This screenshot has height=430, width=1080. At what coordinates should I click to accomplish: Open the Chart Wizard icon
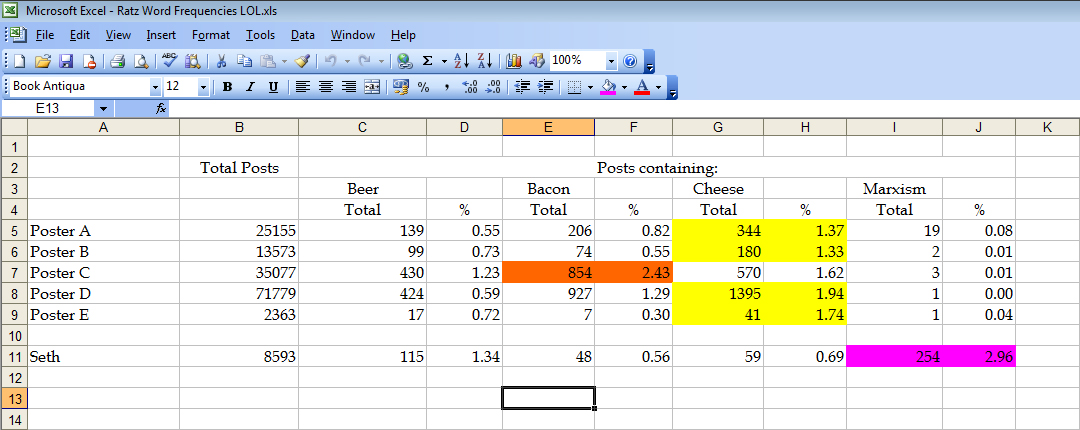514,61
